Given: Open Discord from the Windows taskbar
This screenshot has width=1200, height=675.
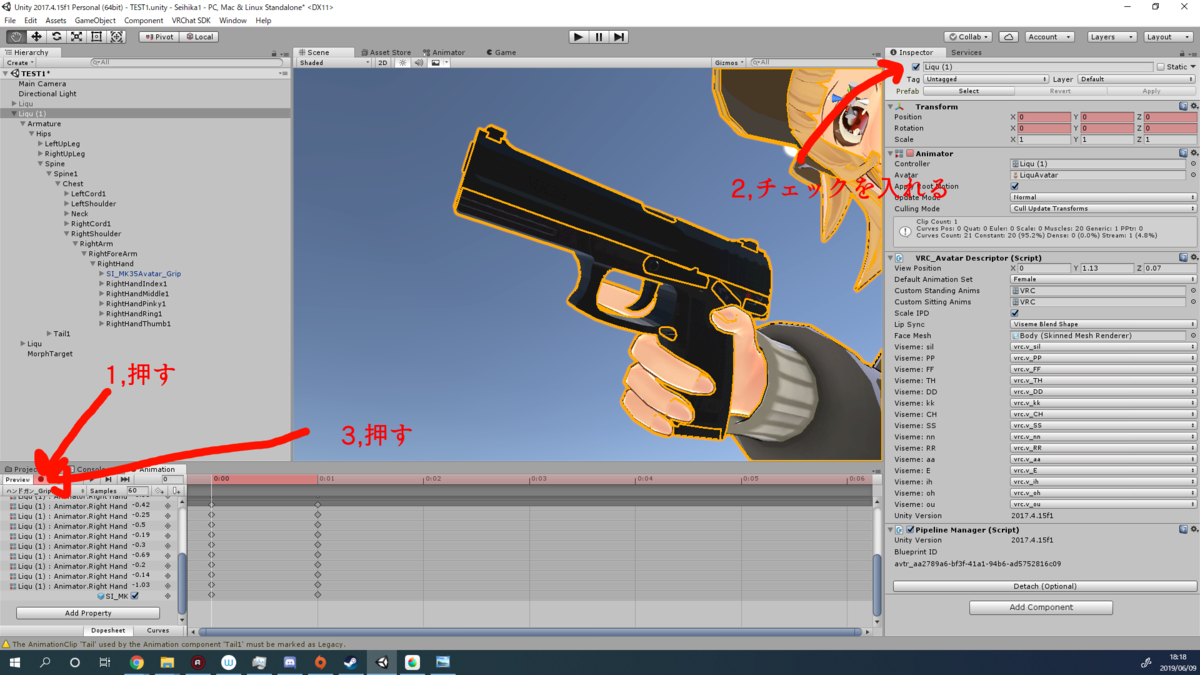Looking at the screenshot, I should (290, 662).
